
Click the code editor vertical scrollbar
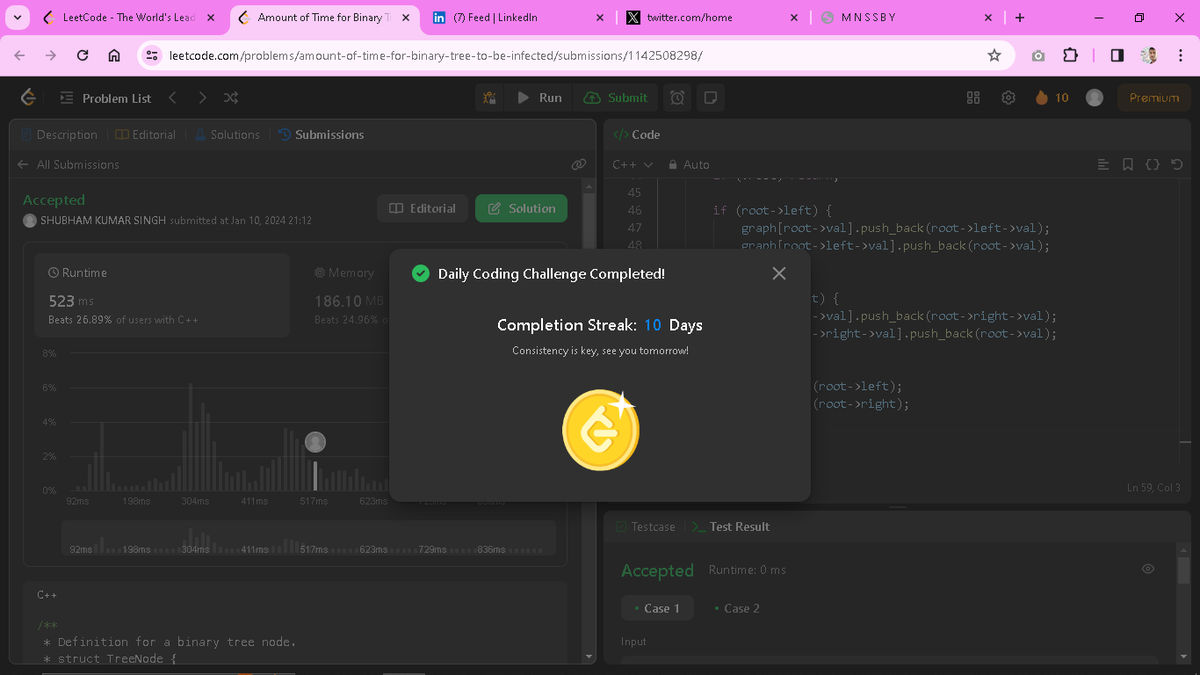coord(1185,442)
